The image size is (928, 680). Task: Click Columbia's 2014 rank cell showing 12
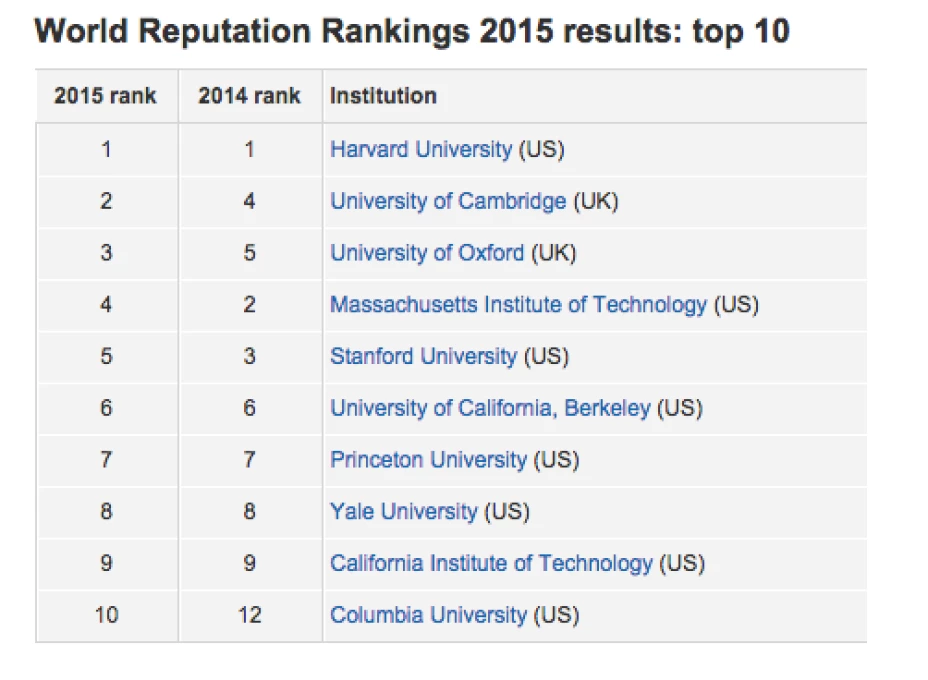249,615
